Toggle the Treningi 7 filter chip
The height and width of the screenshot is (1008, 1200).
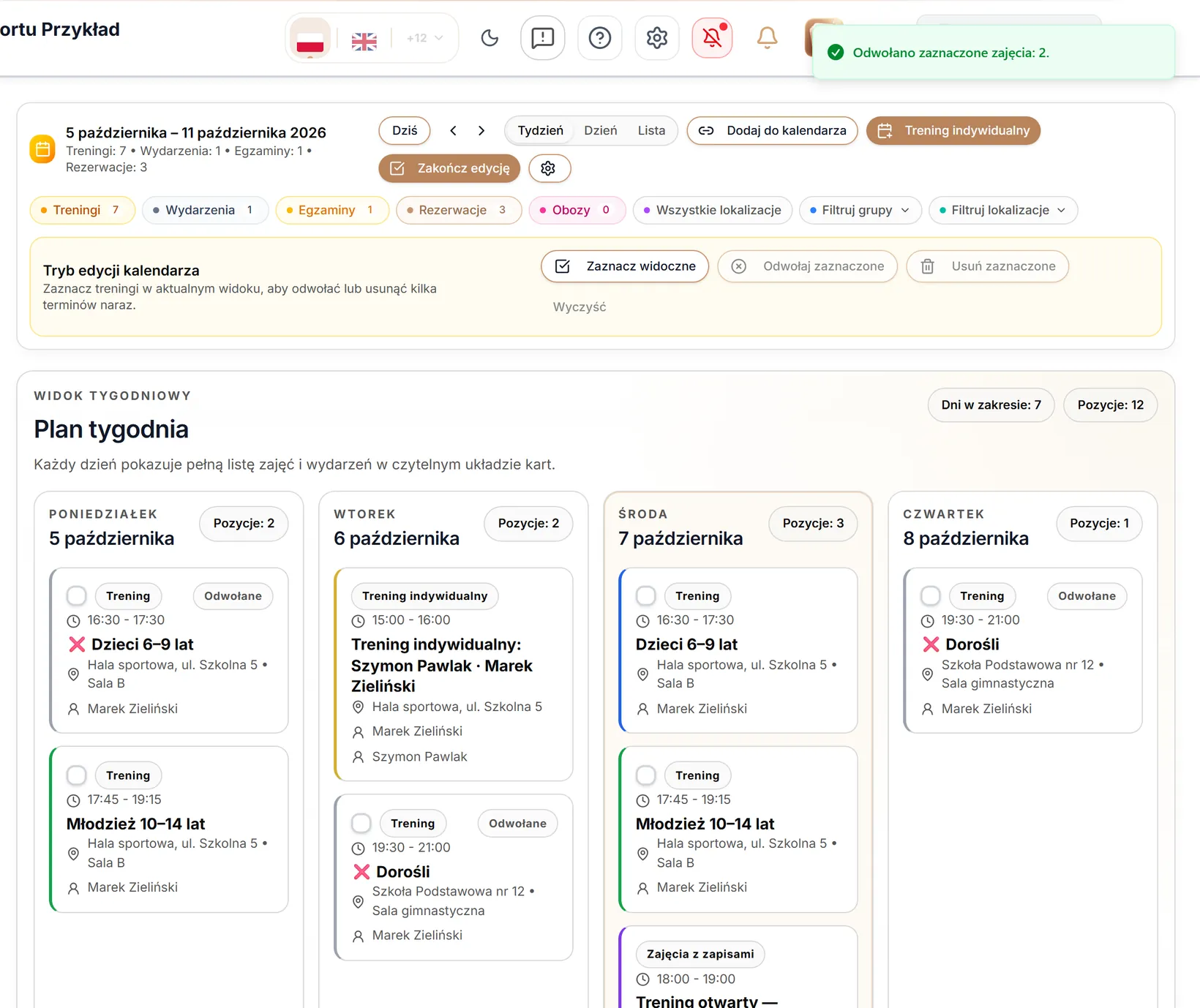click(82, 210)
